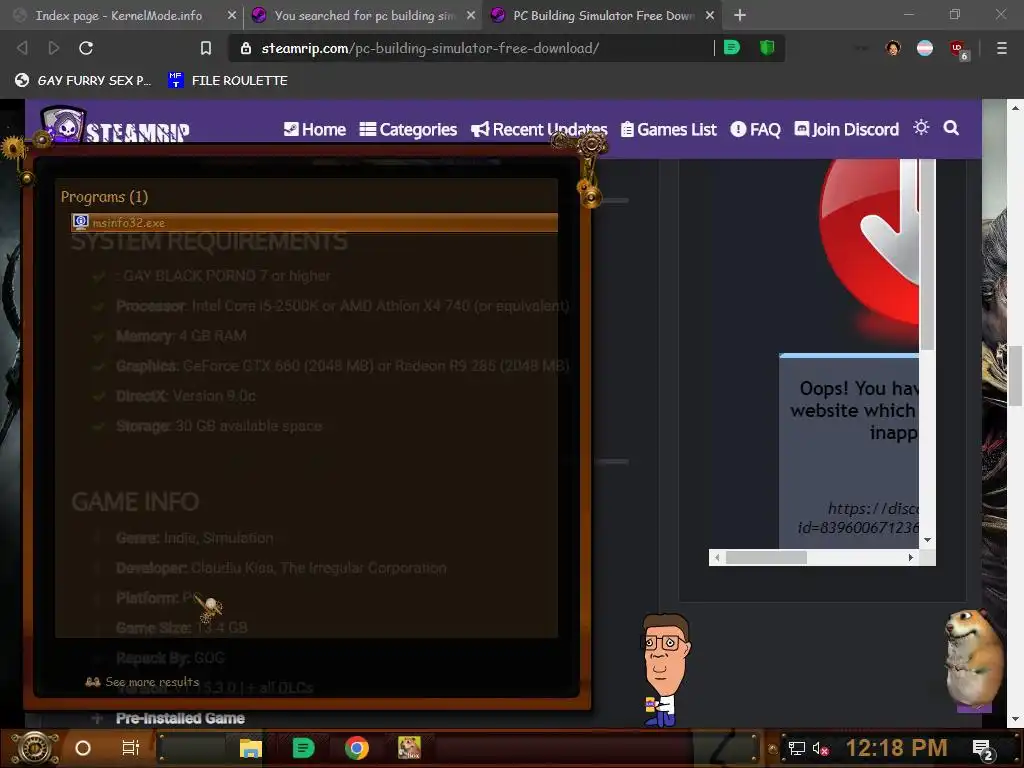Open the steampunk Start button
Image resolution: width=1024 pixels, height=768 pixels.
click(x=35, y=748)
